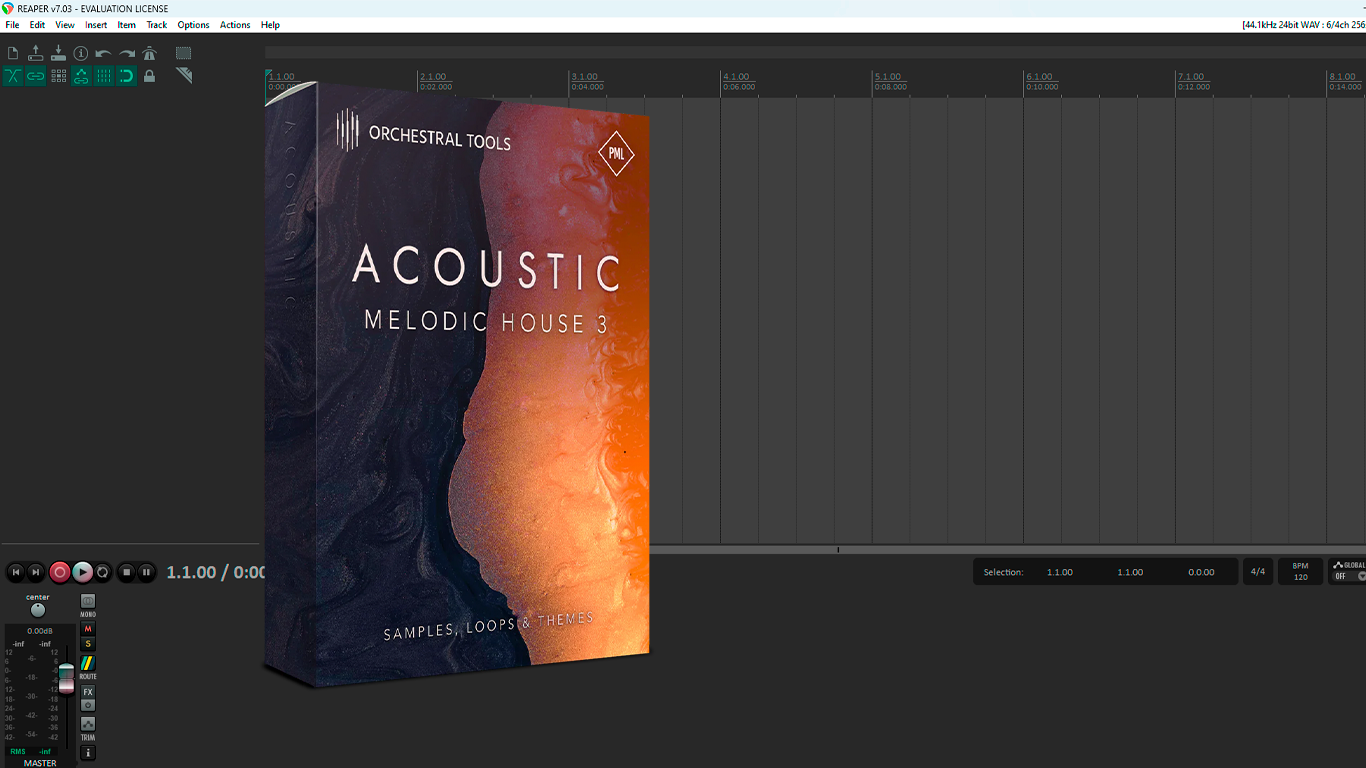The image size is (1366, 768).
Task: Click the Open Project upload-arrow icon
Action: [x=36, y=53]
